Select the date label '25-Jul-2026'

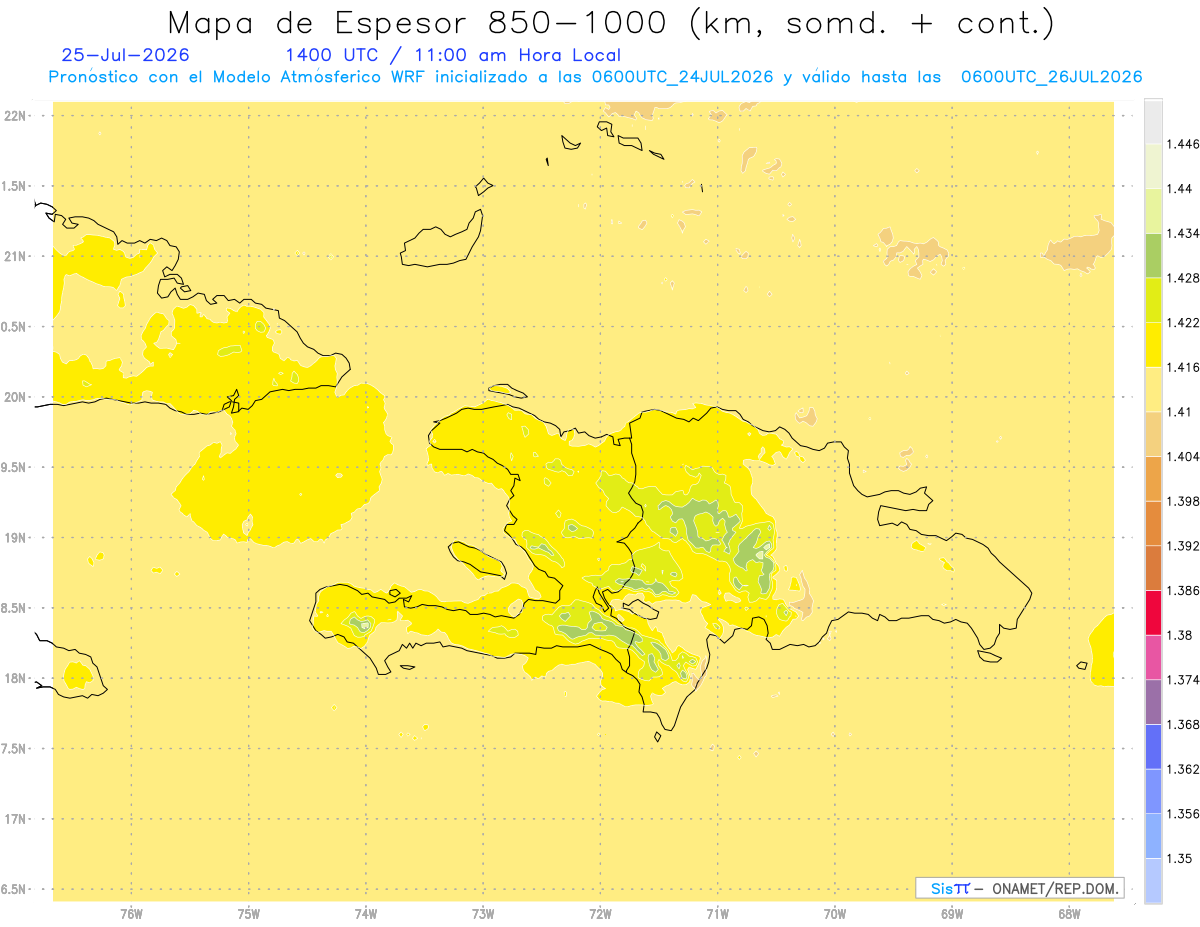[x=125, y=56]
